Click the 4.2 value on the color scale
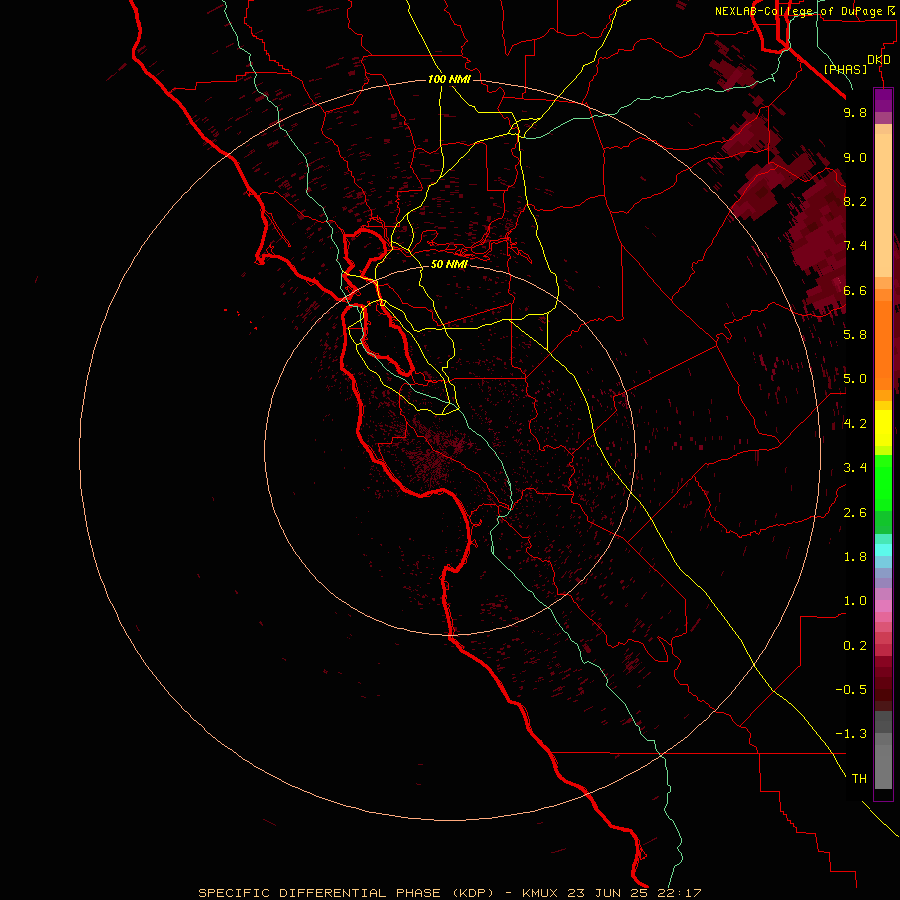Screen dimensions: 900x900 click(x=855, y=424)
